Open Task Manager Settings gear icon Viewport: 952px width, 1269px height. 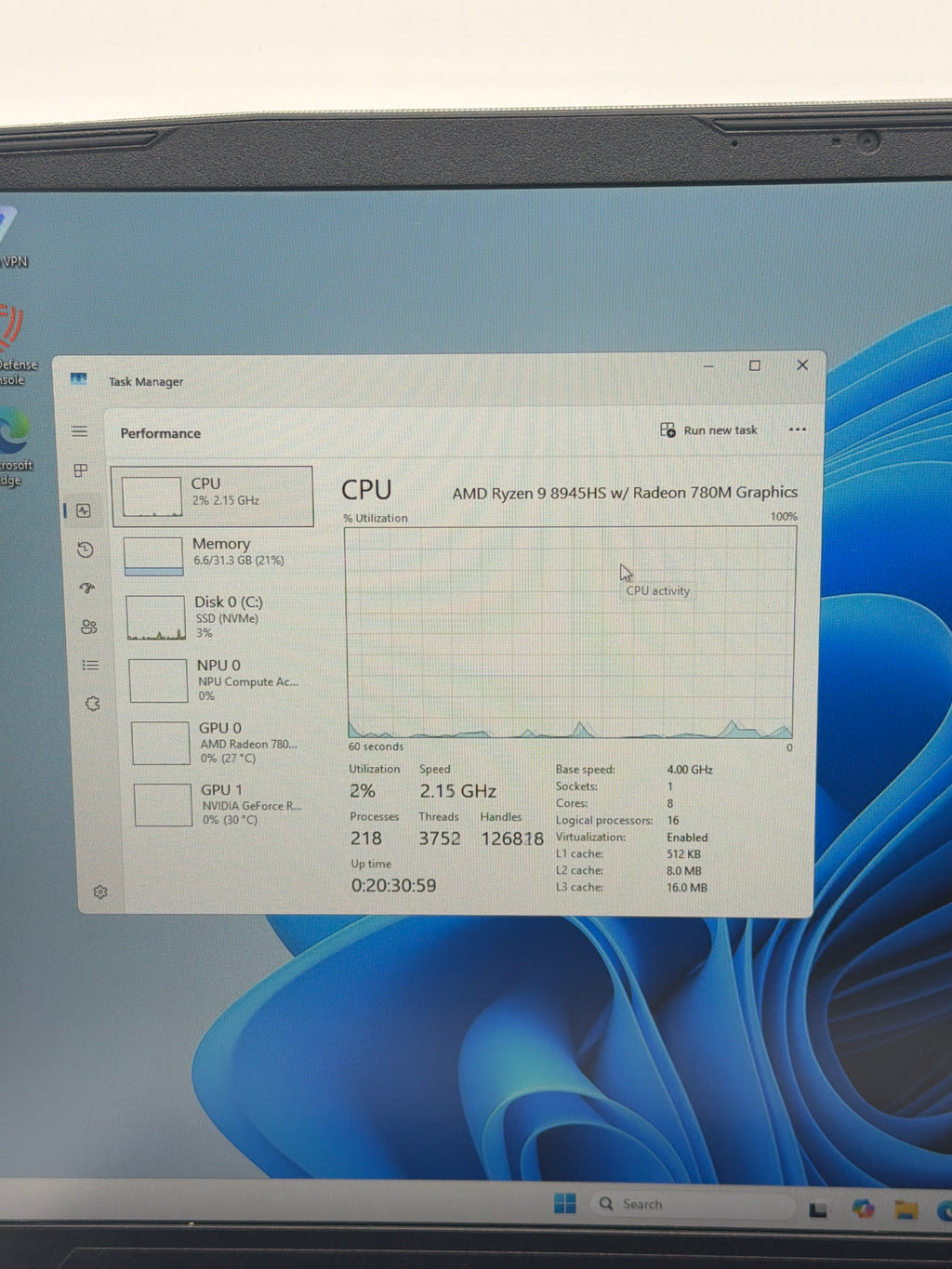click(x=100, y=892)
